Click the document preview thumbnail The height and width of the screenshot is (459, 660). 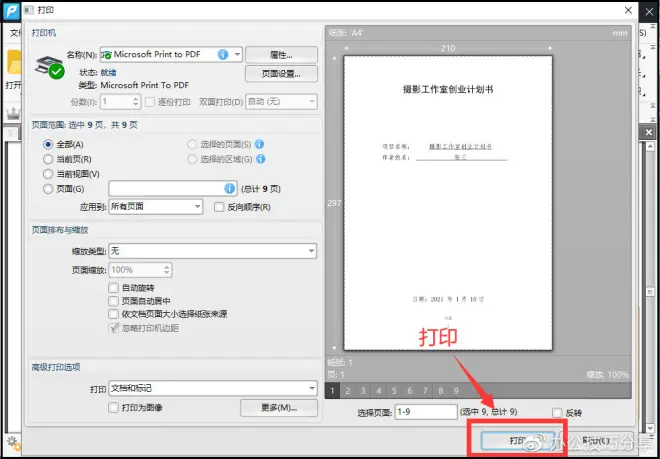pyautogui.click(x=448, y=203)
